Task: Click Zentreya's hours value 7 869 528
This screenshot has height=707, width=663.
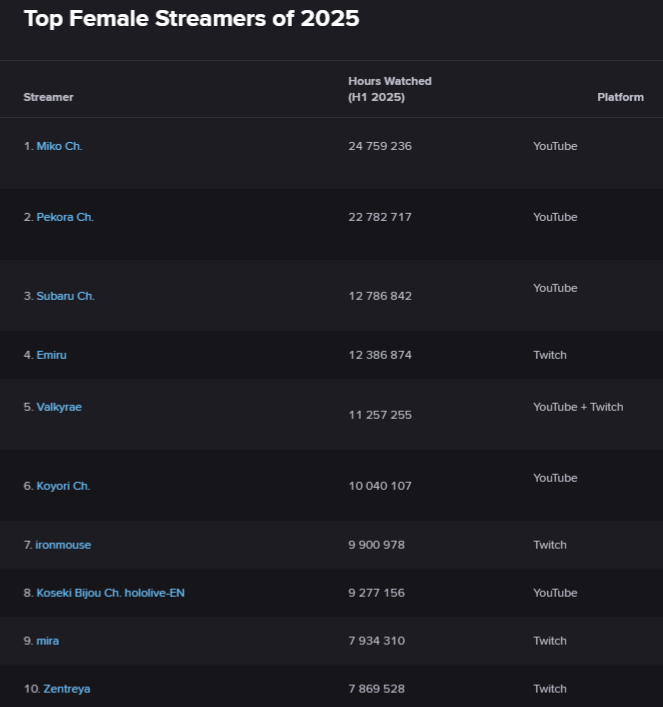Action: 376,689
